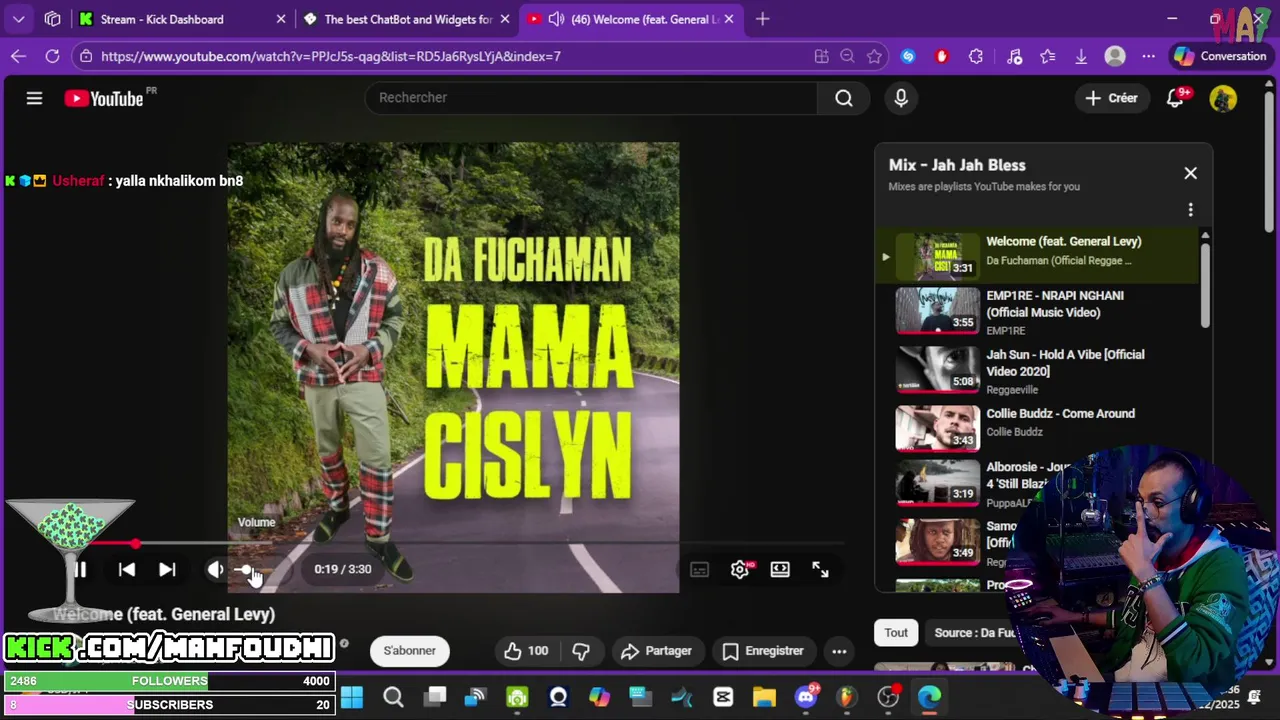Open the browser profile icon
The width and height of the screenshot is (1280, 720).
tap(1115, 56)
